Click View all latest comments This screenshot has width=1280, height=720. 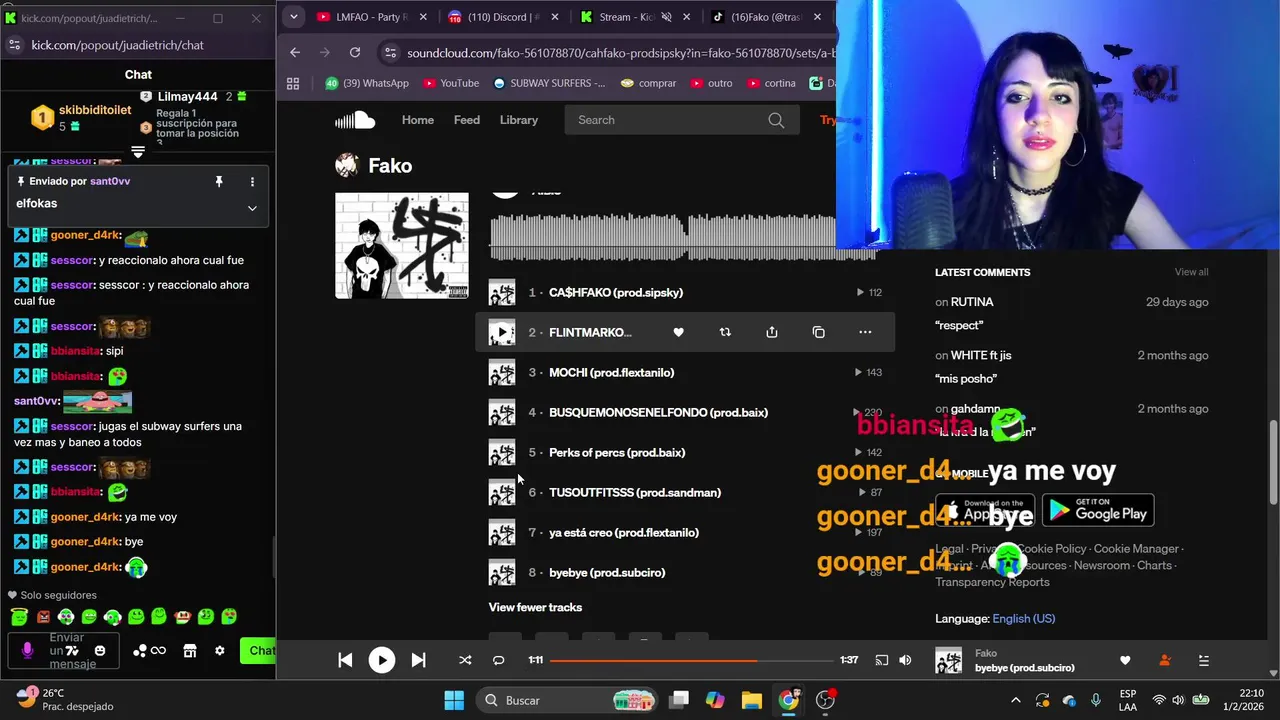(x=1191, y=272)
